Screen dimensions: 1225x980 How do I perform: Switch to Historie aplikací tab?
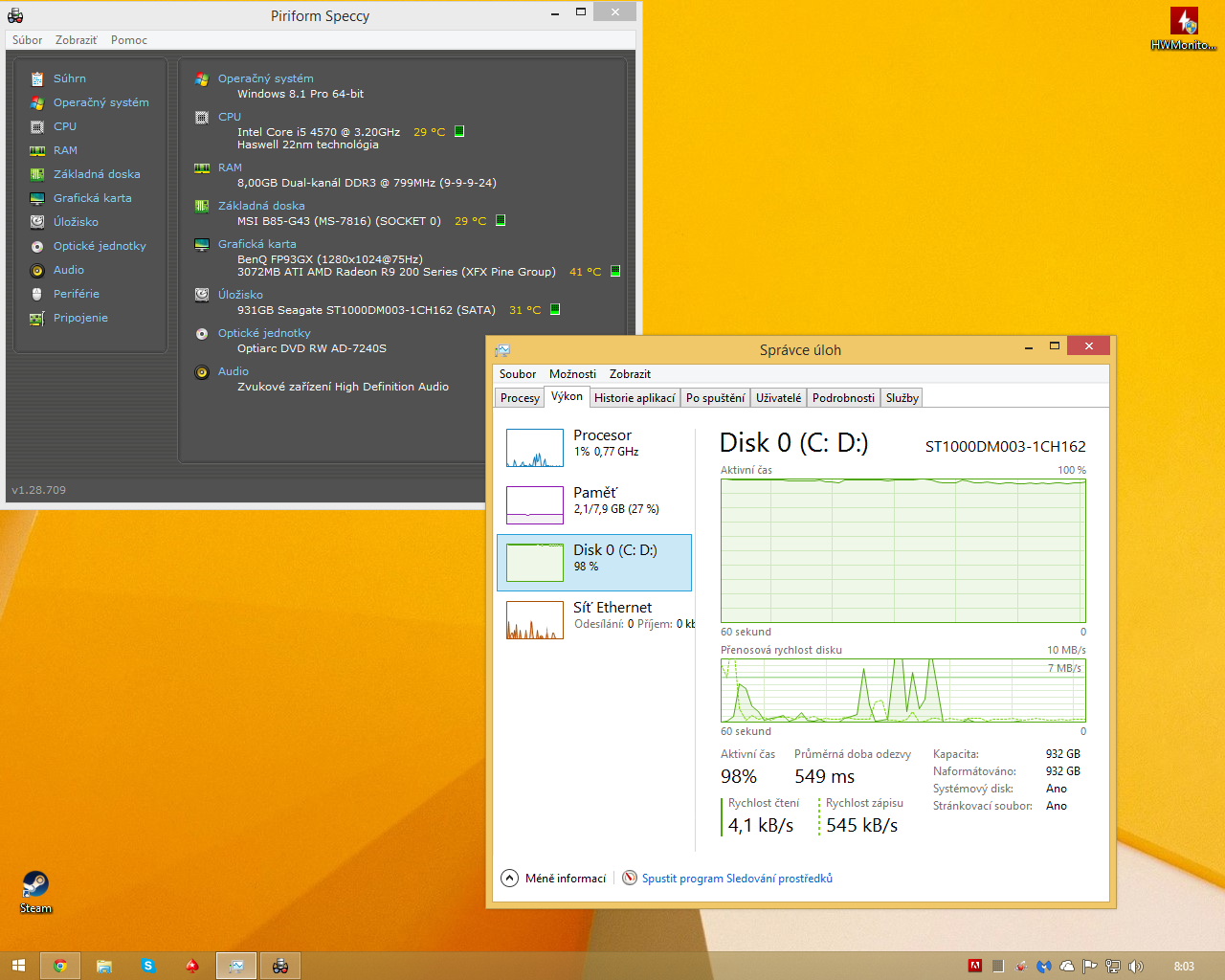[x=635, y=398]
